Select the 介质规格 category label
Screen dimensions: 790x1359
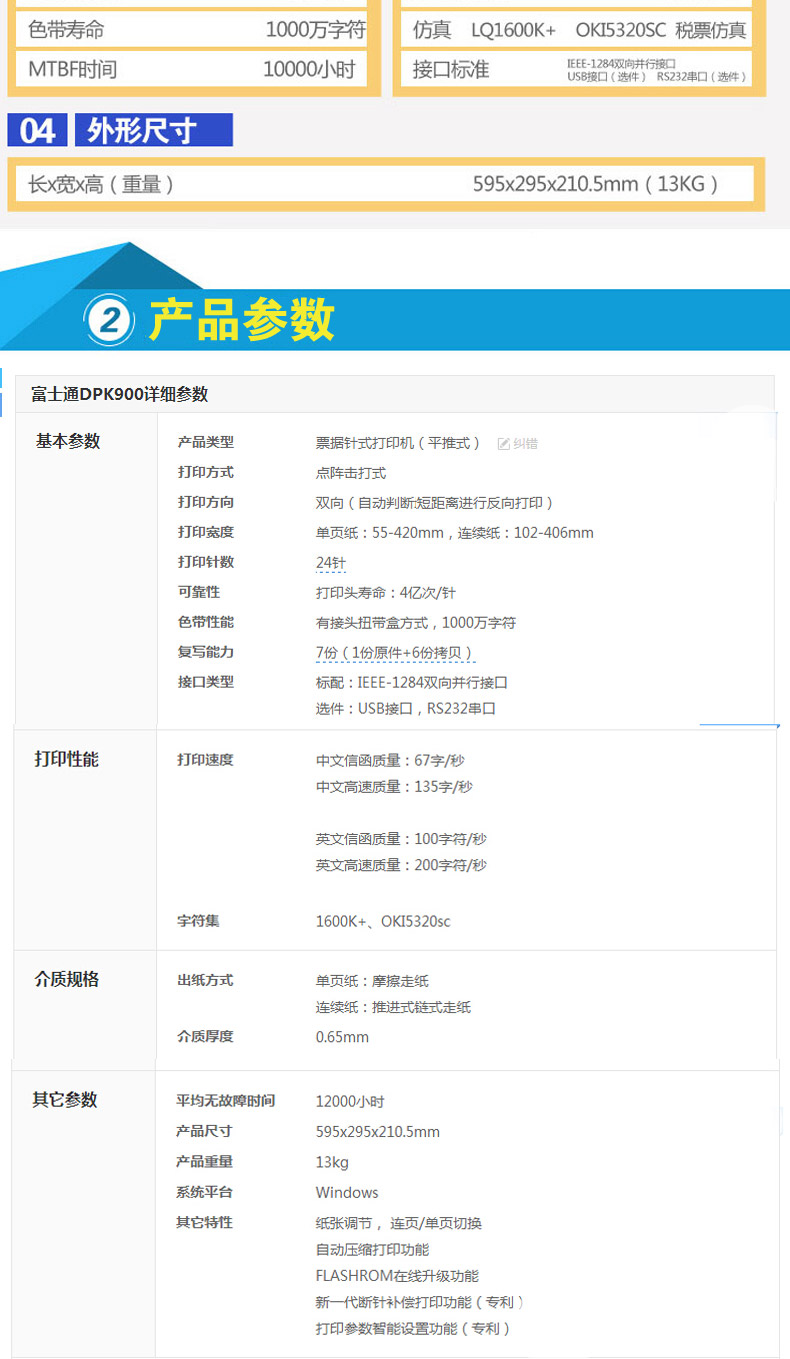coord(67,979)
